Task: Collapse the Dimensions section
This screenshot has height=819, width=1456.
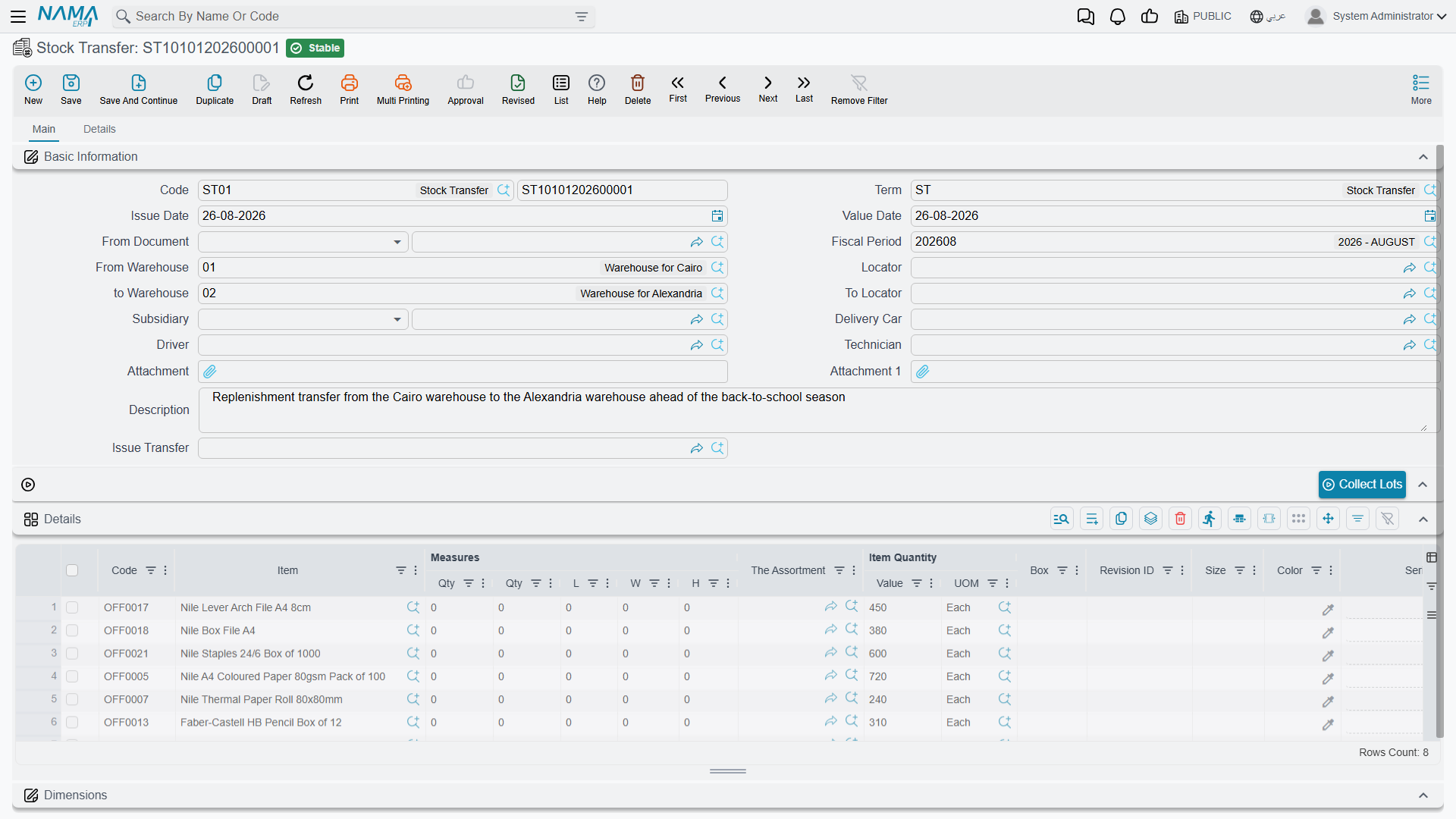Action: (1423, 795)
